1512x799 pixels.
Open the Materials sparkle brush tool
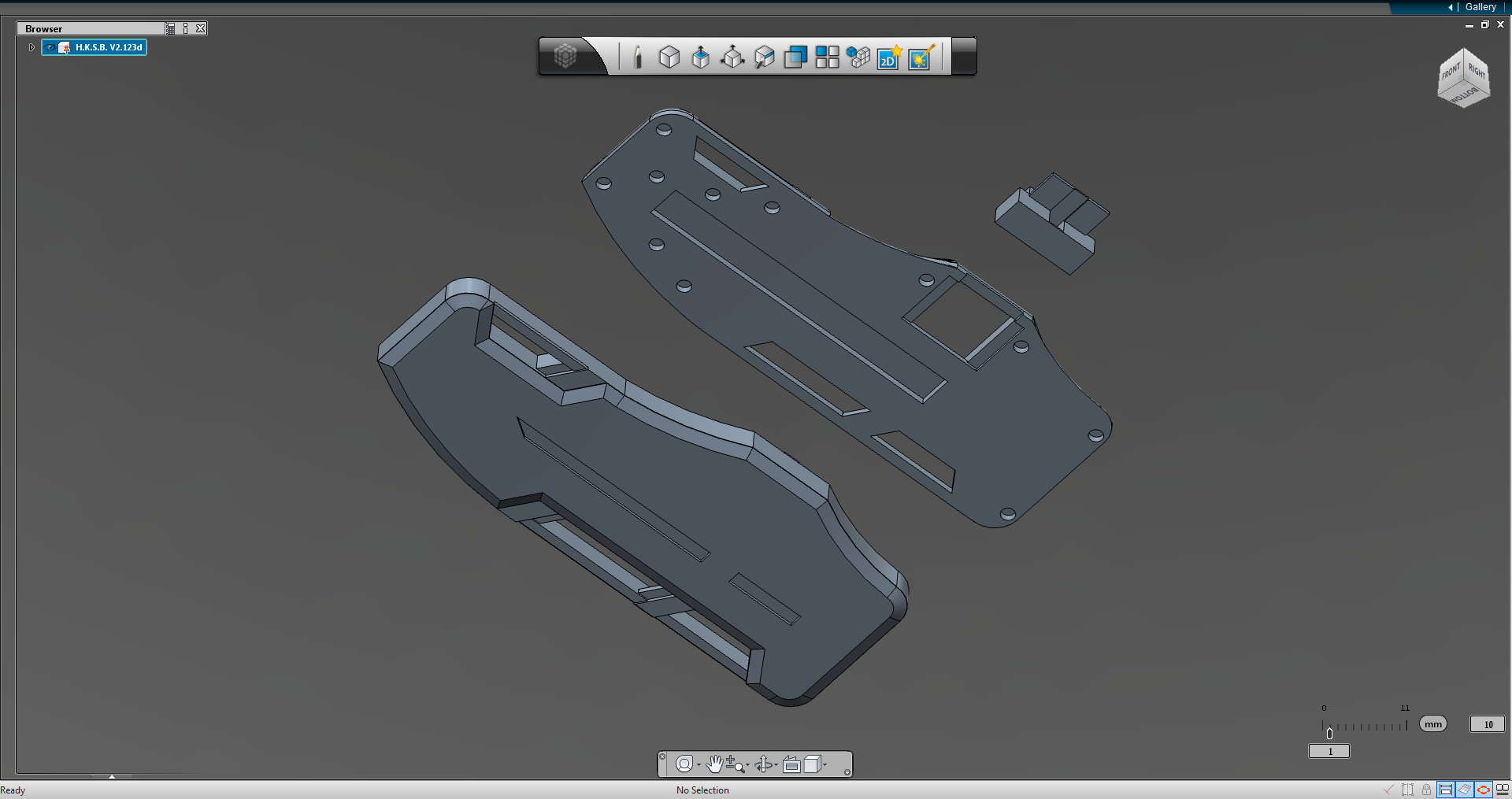pos(921,57)
